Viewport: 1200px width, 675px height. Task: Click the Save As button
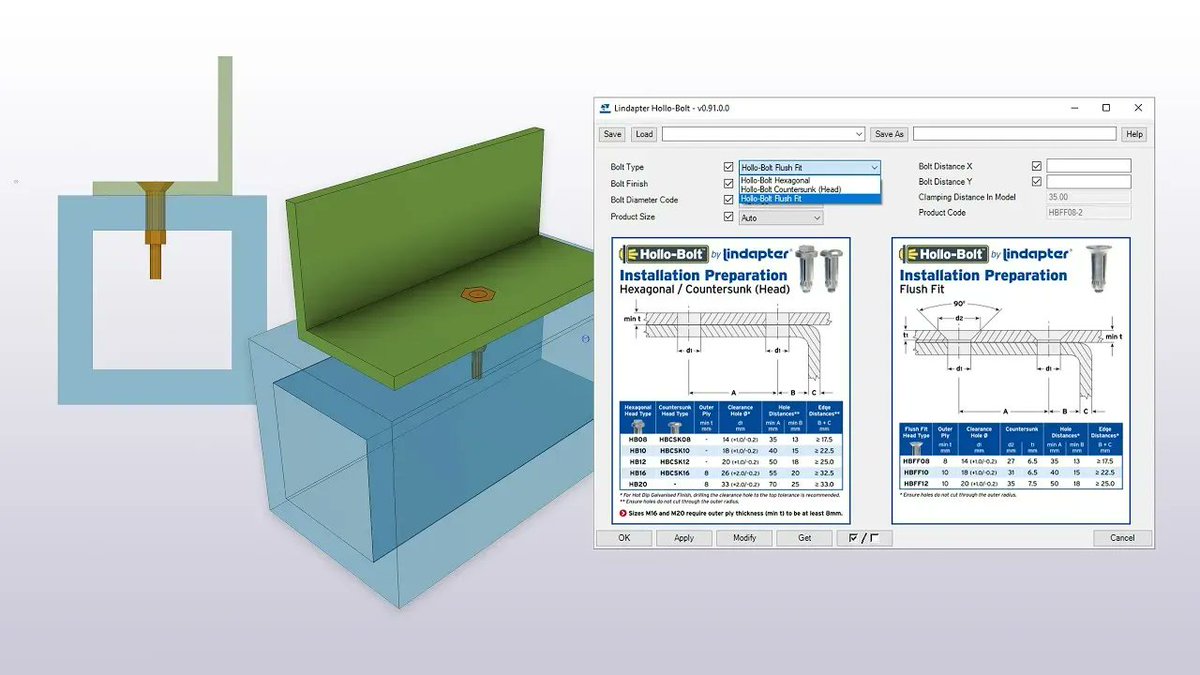[889, 134]
